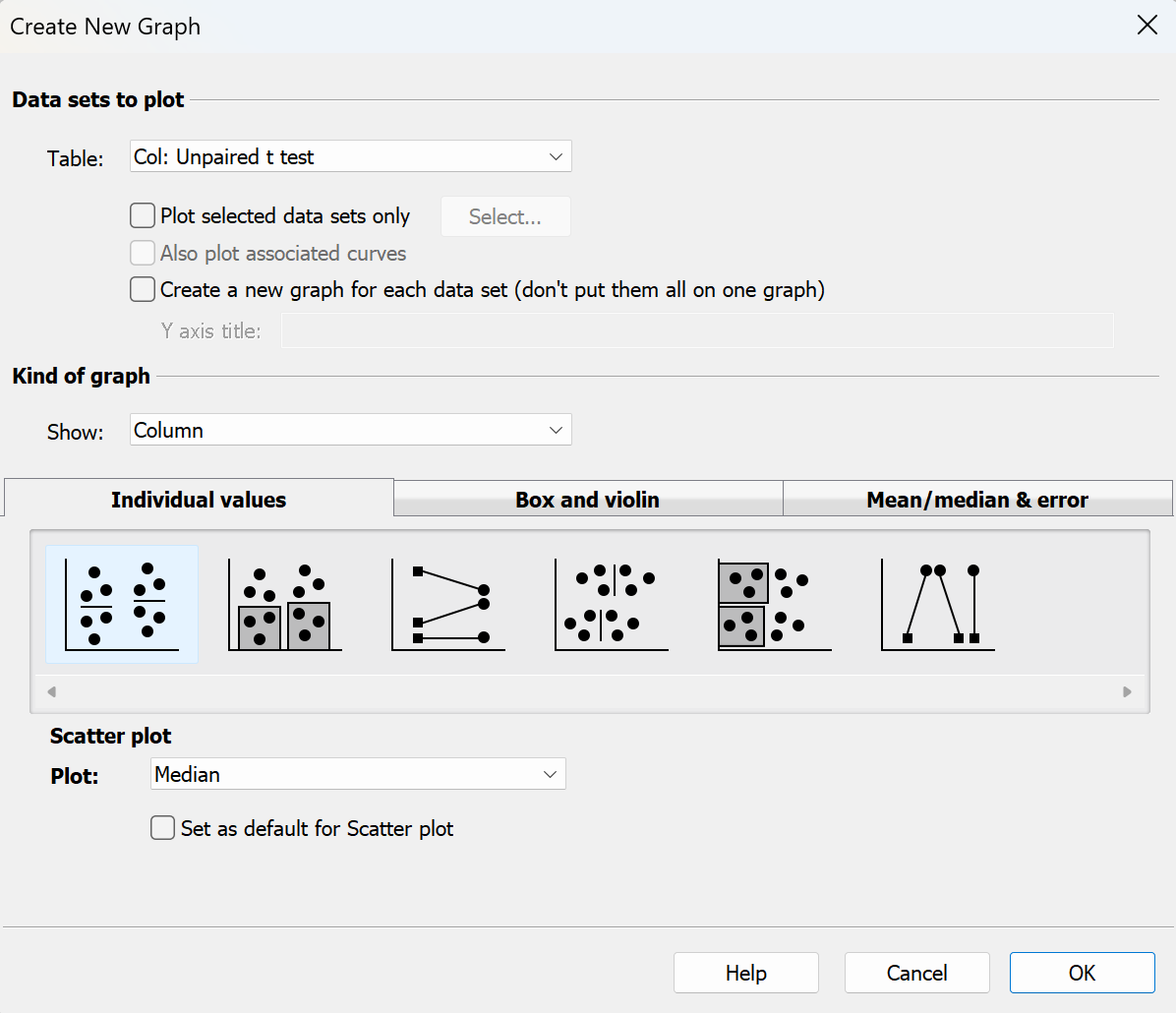Enable Plot selected data sets only
This screenshot has width=1176, height=1013.
pos(142,215)
